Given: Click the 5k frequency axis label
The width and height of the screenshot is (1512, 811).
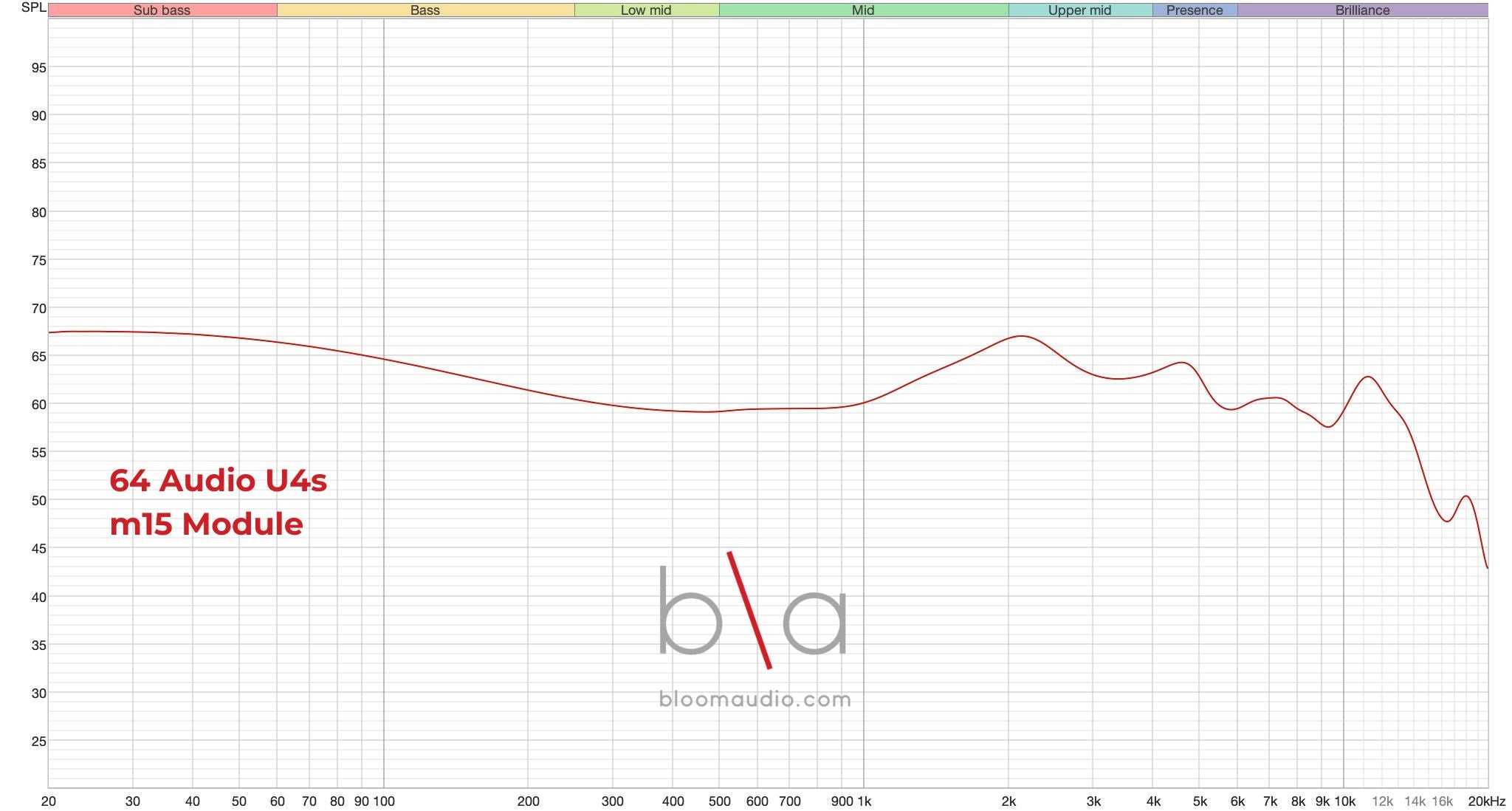Looking at the screenshot, I should tap(1200, 801).
